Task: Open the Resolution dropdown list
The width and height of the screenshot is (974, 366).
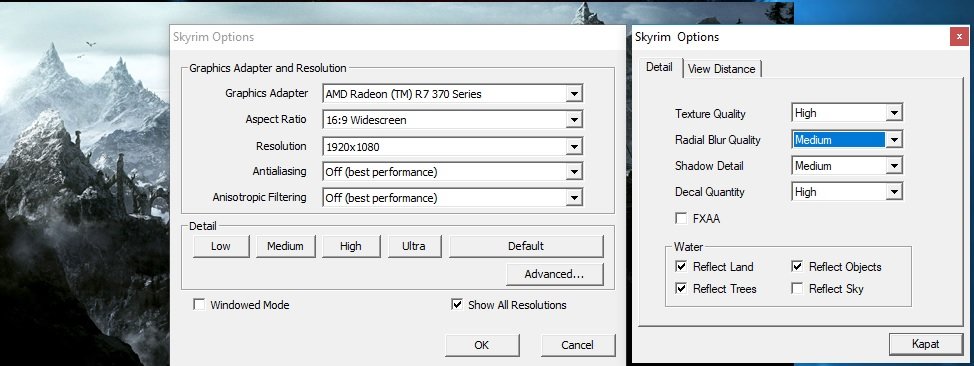Action: pyautogui.click(x=452, y=147)
